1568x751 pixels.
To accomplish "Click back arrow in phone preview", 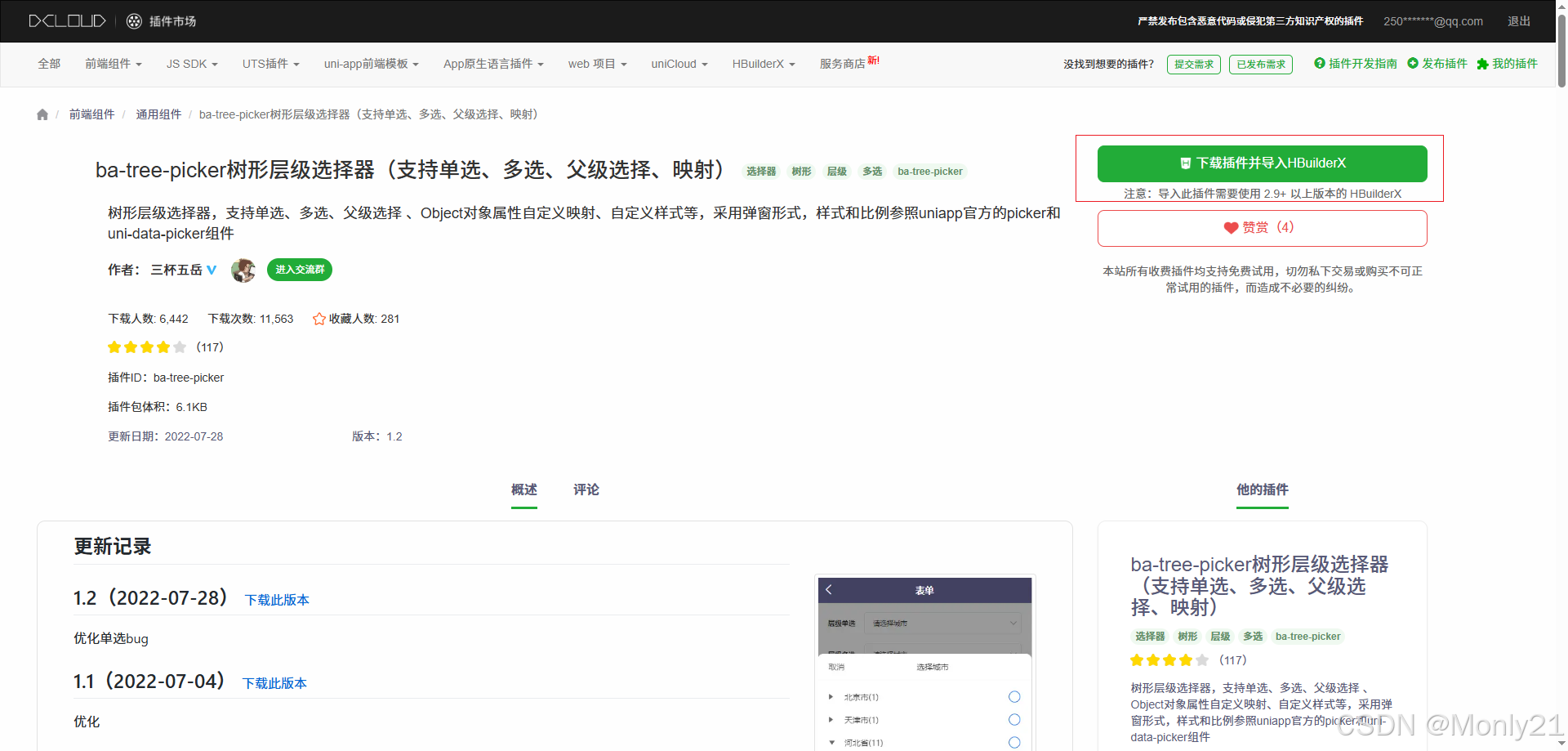I will tap(829, 589).
